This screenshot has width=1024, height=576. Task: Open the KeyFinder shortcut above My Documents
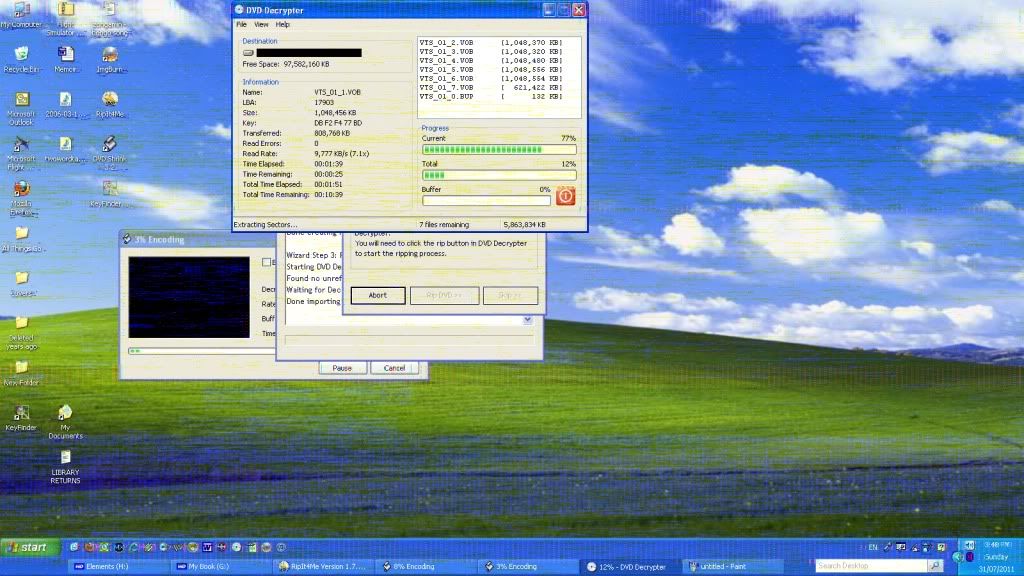(x=21, y=417)
